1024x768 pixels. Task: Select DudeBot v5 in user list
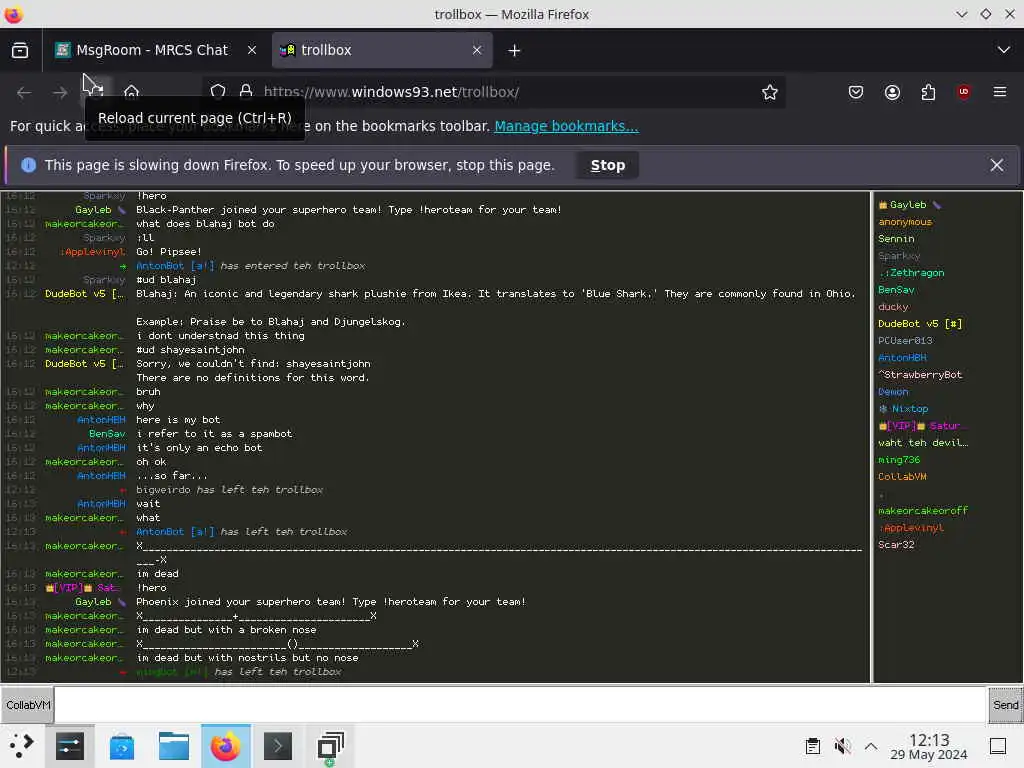pos(920,324)
